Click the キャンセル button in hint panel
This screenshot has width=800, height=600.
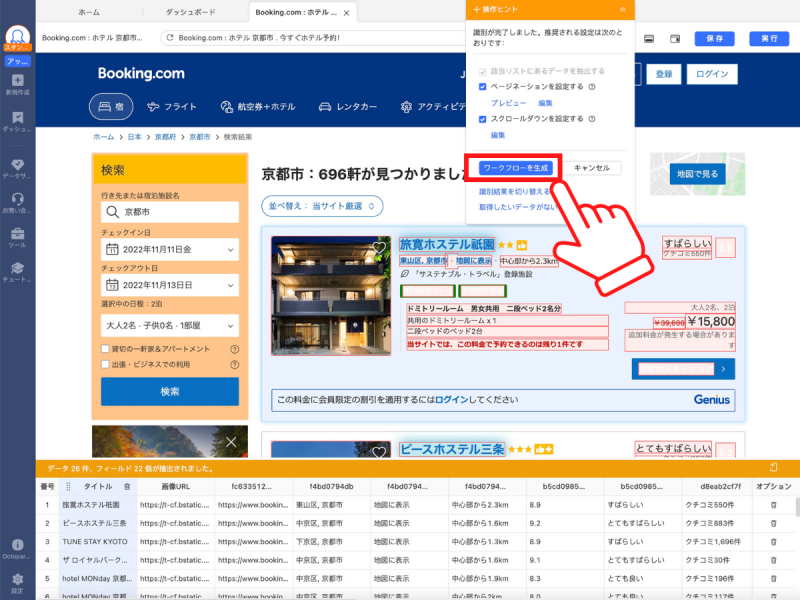(591, 168)
